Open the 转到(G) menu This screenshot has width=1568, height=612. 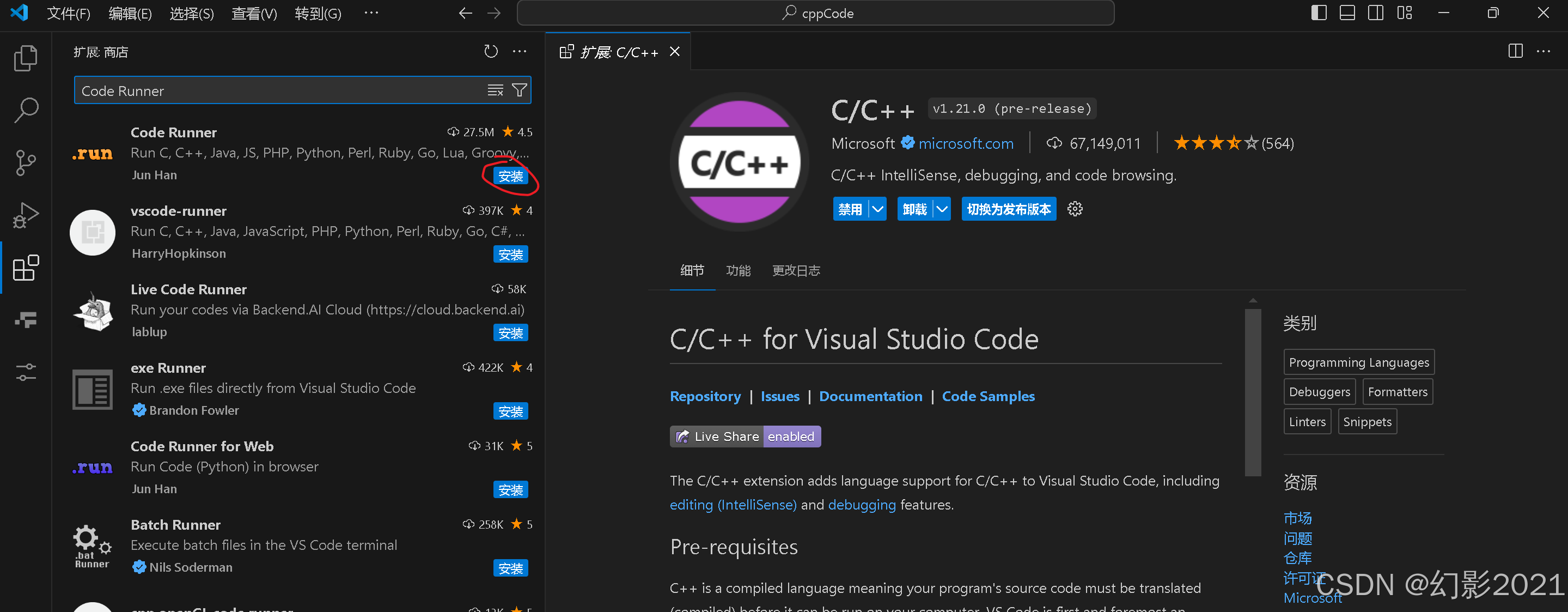(x=318, y=14)
